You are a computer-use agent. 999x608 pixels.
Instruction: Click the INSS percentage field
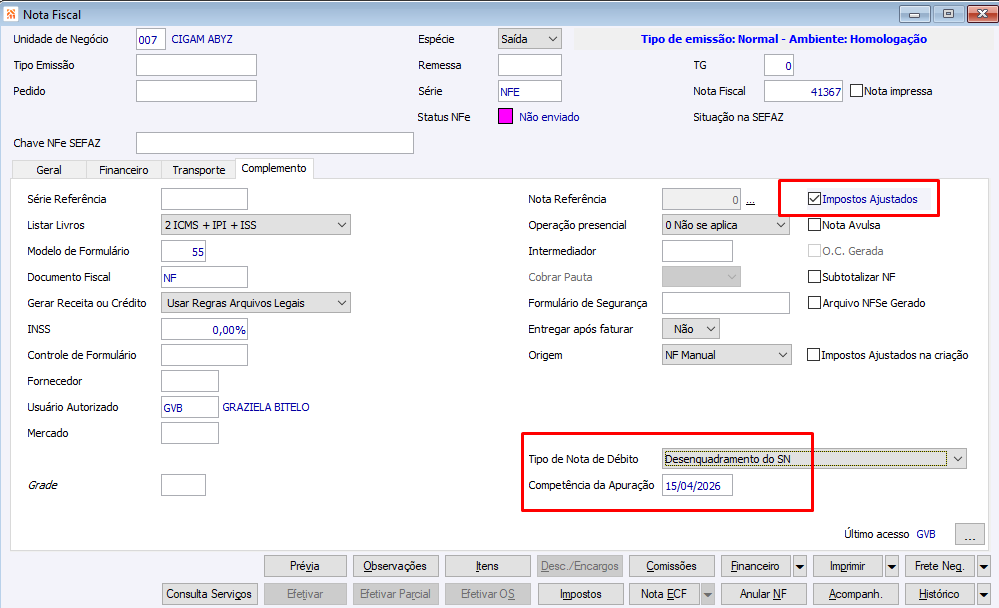[x=205, y=329]
